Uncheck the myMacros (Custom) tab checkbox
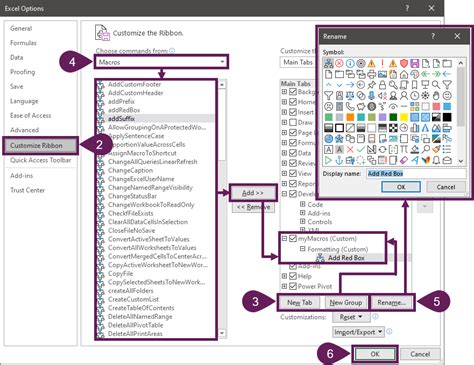The height and width of the screenshot is (365, 474). click(293, 238)
